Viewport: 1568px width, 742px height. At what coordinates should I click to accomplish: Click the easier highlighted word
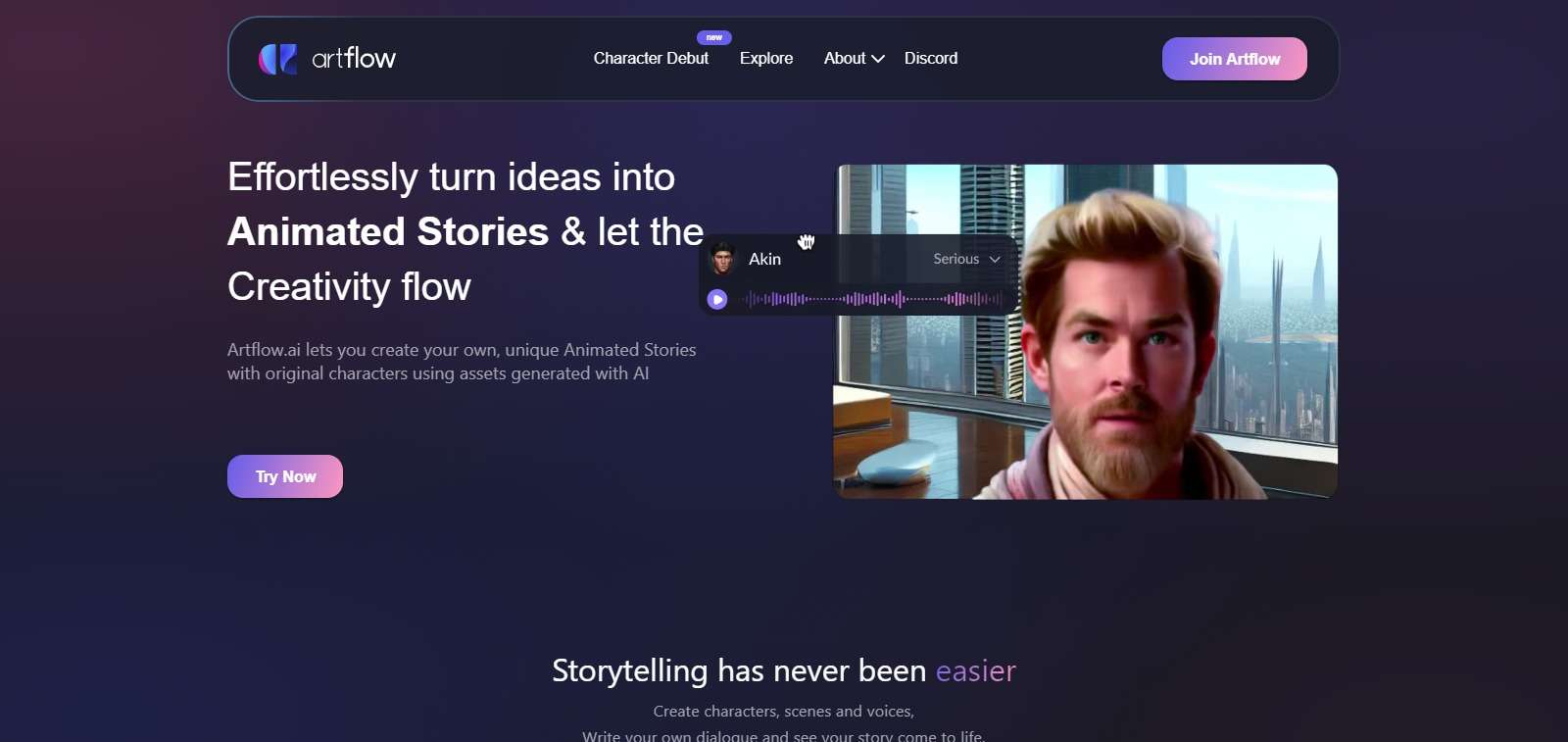pyautogui.click(x=976, y=670)
